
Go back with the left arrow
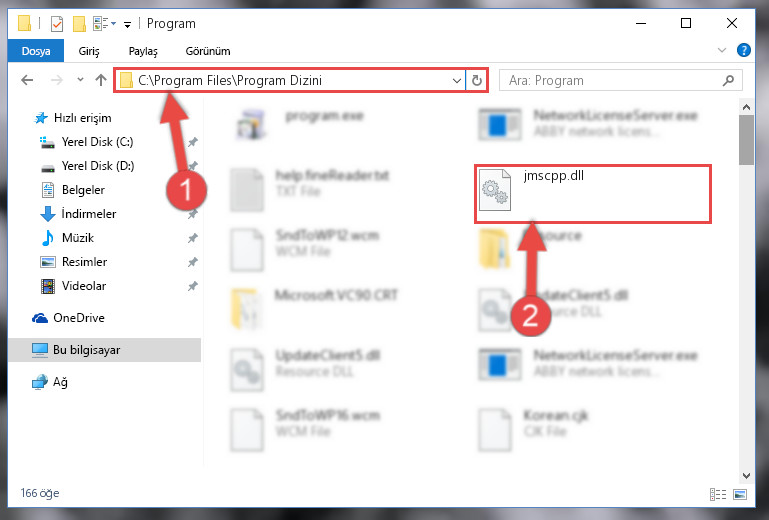pos(27,80)
